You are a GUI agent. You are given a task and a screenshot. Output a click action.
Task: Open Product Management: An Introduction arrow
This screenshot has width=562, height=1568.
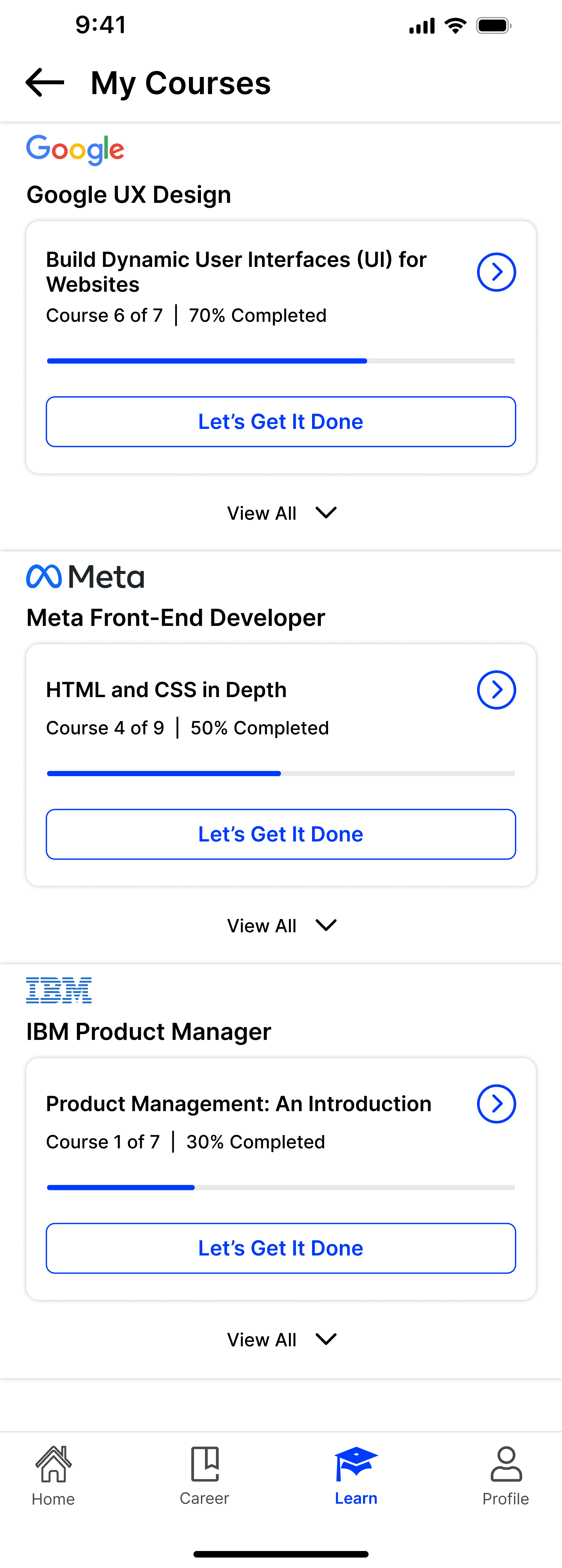(x=496, y=1103)
